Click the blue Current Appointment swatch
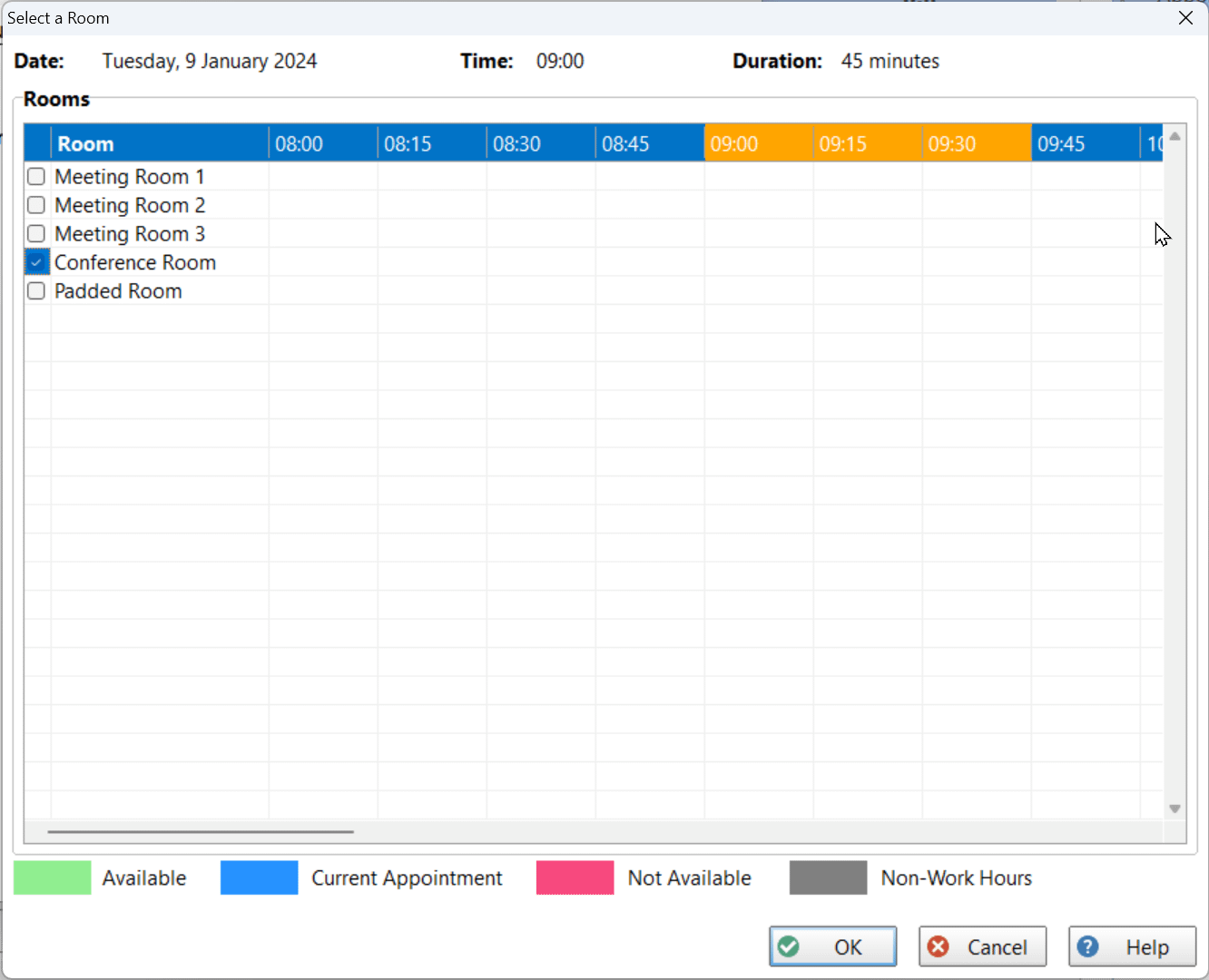 coord(259,877)
